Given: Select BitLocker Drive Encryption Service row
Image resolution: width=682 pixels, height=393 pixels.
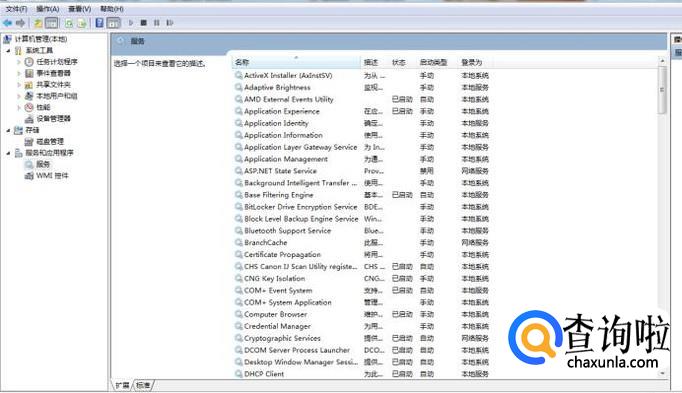Looking at the screenshot, I should (x=362, y=207).
